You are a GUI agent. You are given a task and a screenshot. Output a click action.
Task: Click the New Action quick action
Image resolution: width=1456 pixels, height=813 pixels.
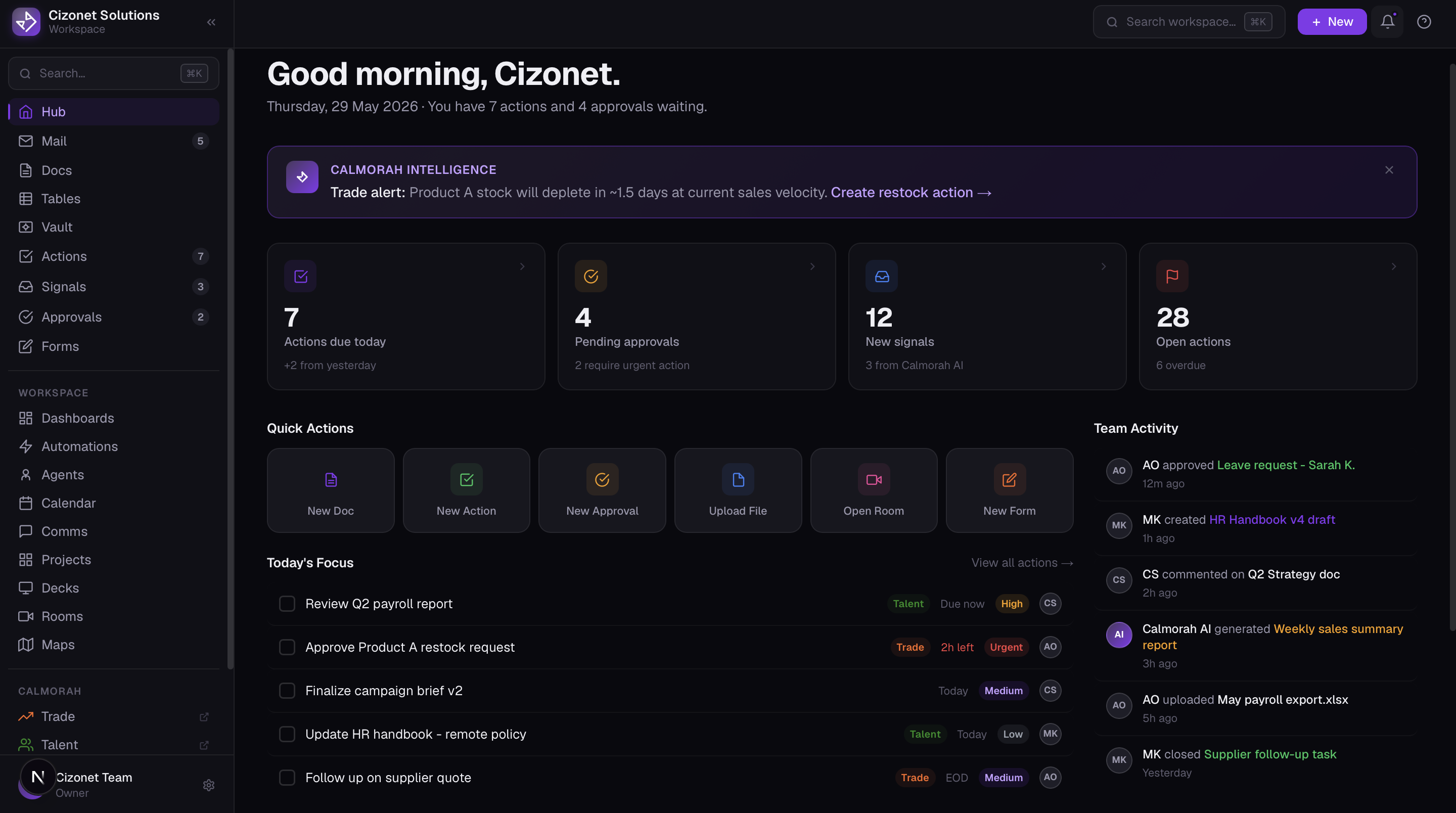point(466,490)
